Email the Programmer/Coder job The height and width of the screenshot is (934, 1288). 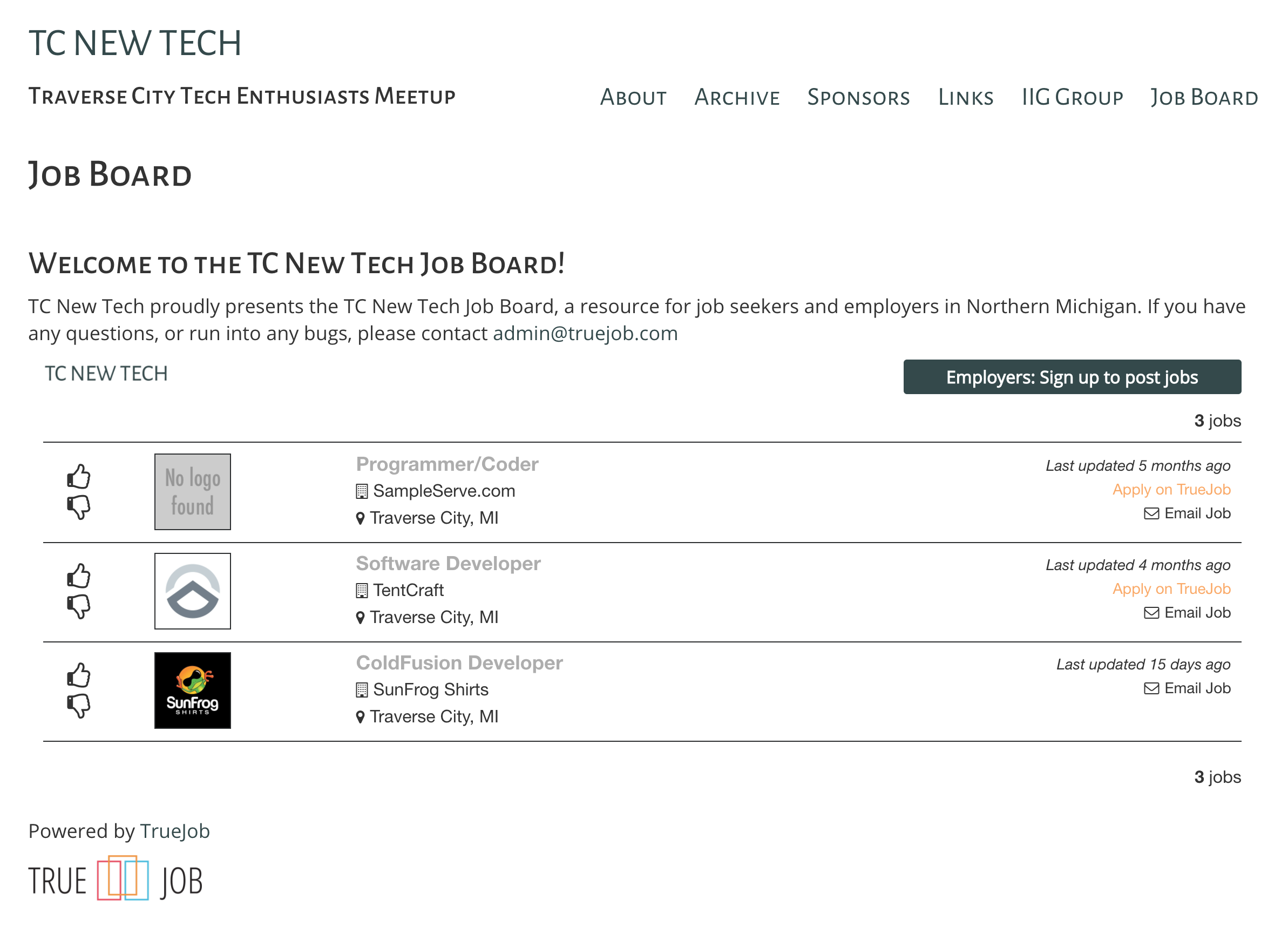1188,513
